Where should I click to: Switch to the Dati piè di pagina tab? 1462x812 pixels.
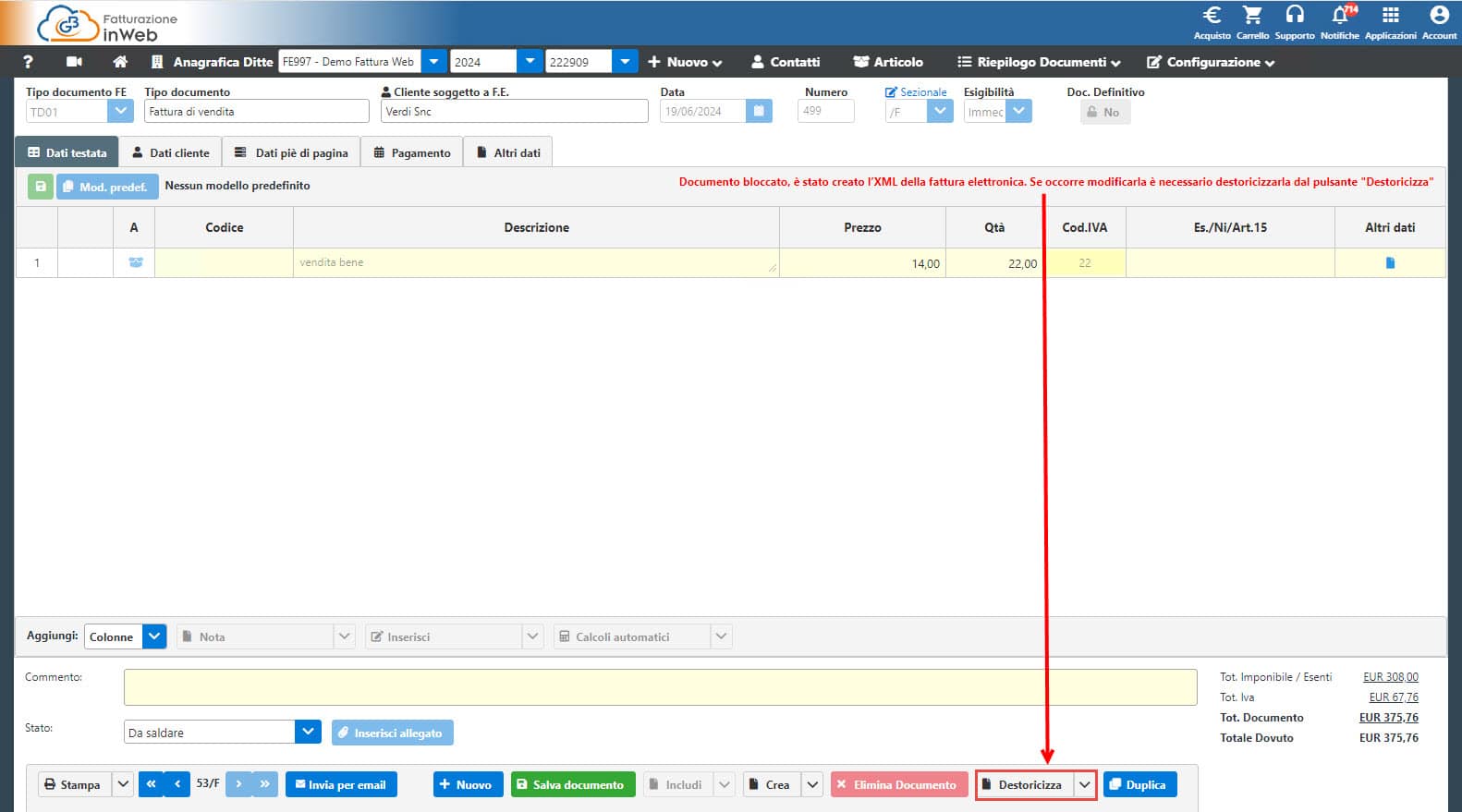click(x=291, y=152)
